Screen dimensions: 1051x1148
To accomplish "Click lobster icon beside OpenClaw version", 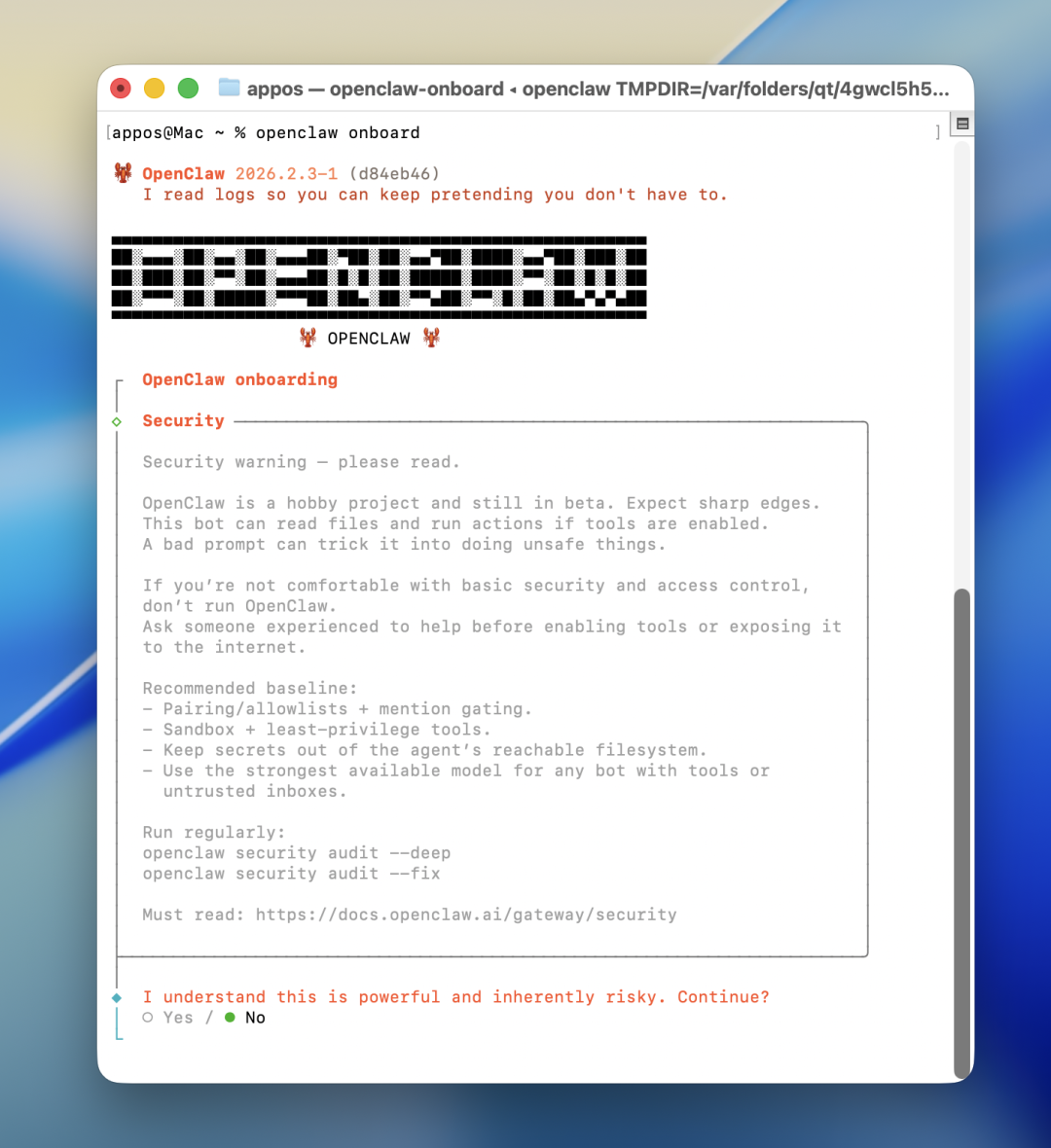I will [123, 173].
